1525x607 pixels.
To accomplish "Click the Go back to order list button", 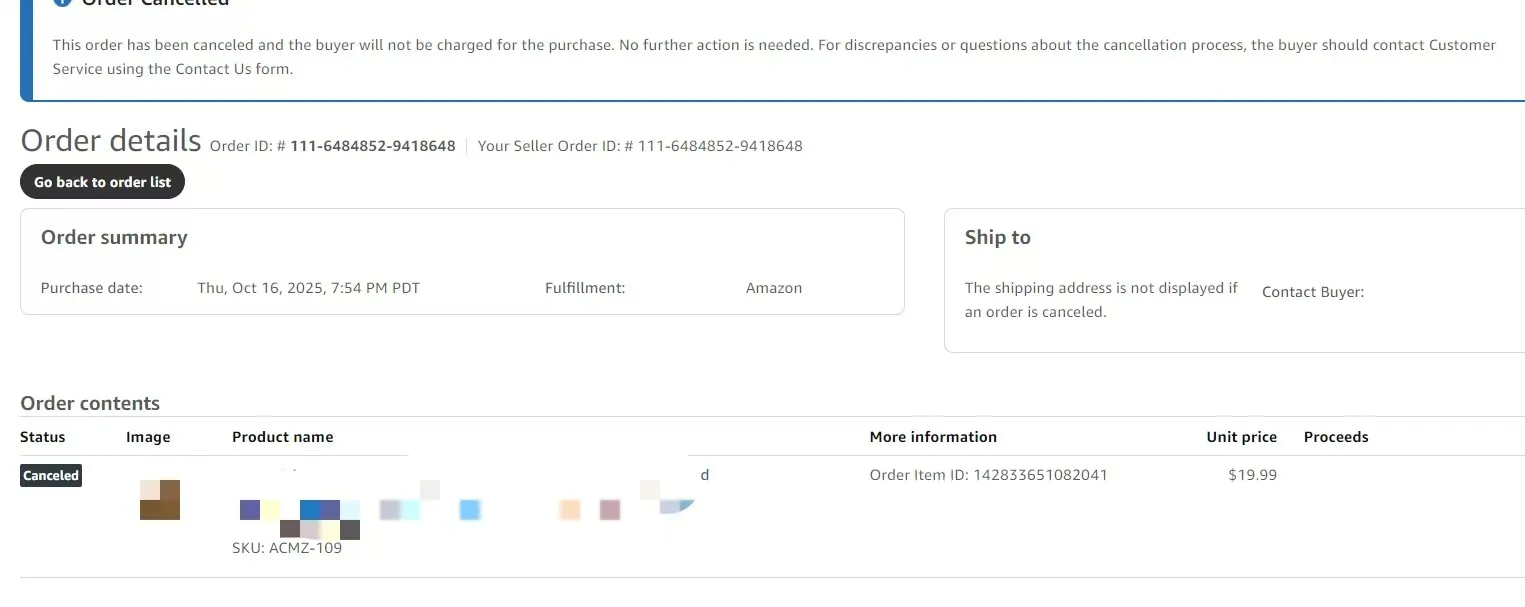I will 102,182.
